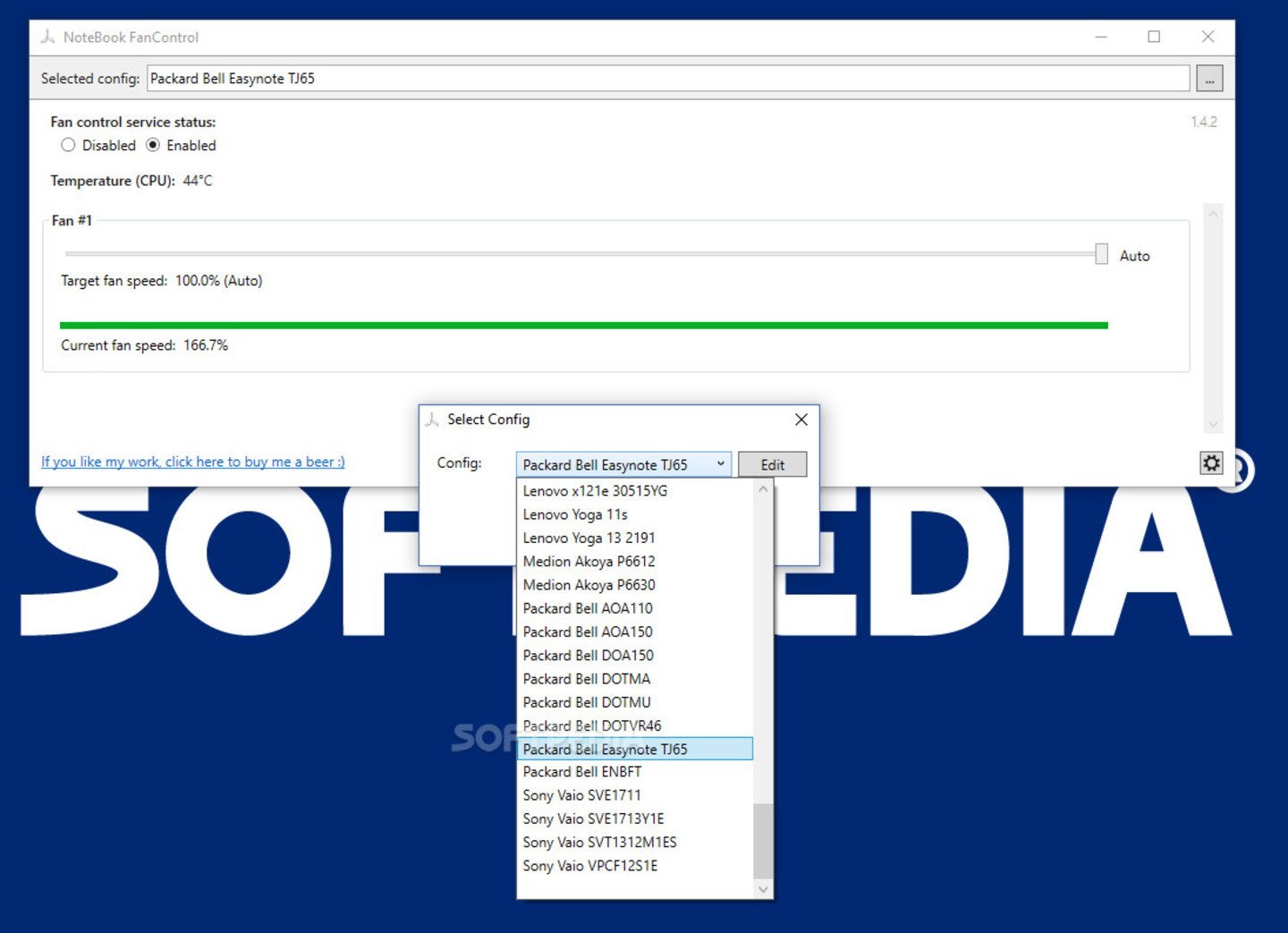Click the Selected config text field
The image size is (1288, 933).
668,79
